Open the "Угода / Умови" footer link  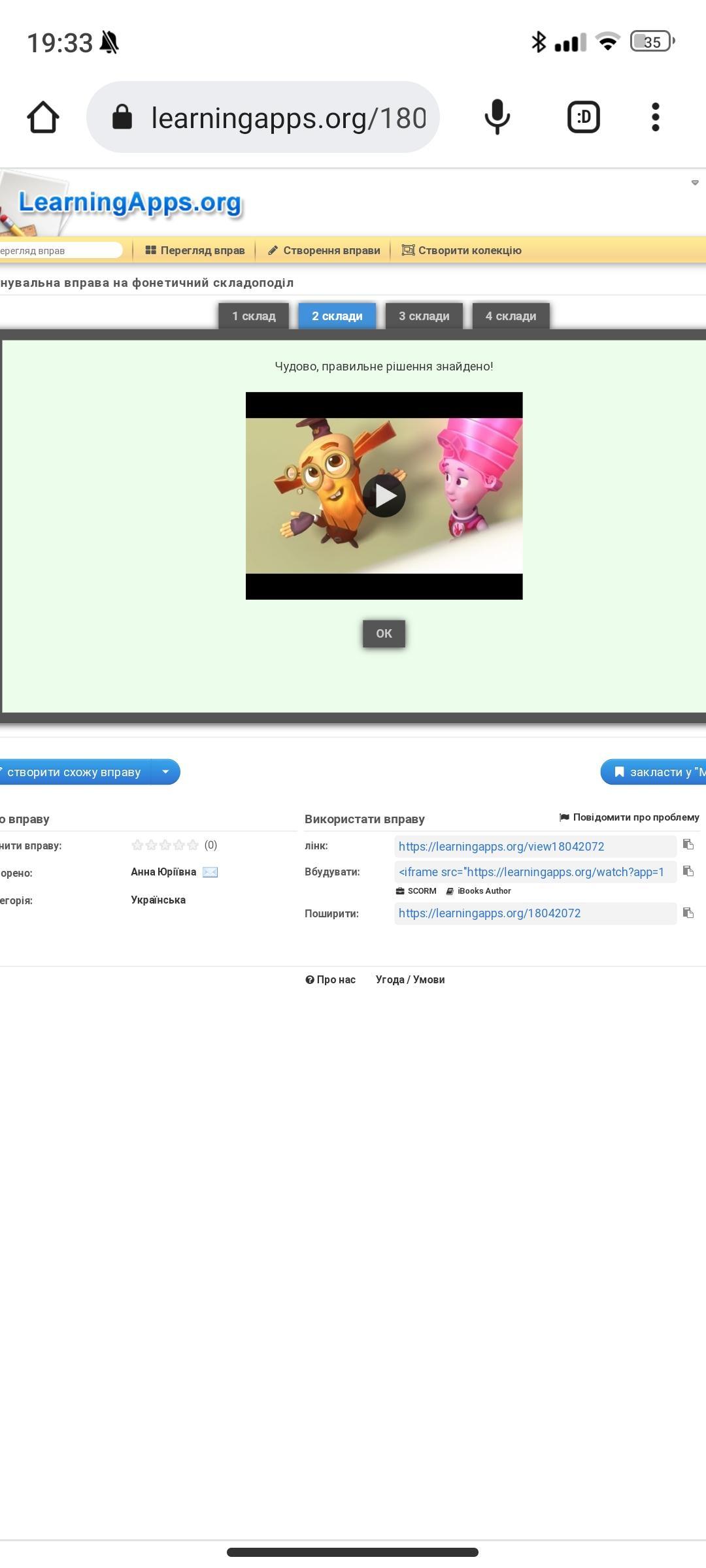coord(411,980)
